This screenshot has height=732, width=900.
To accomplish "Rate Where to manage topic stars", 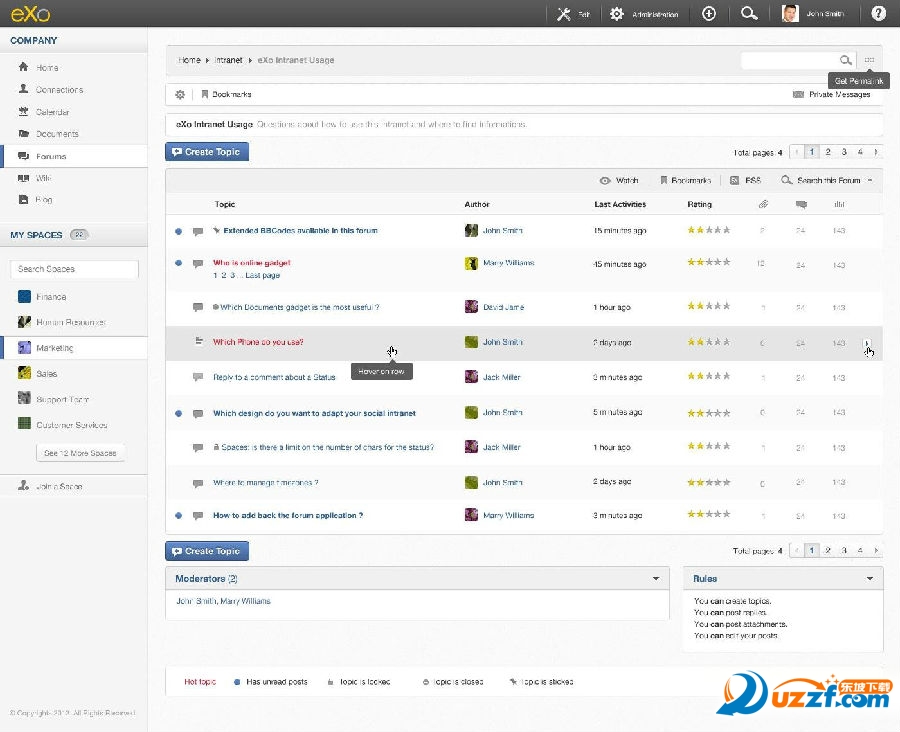I will coord(709,482).
